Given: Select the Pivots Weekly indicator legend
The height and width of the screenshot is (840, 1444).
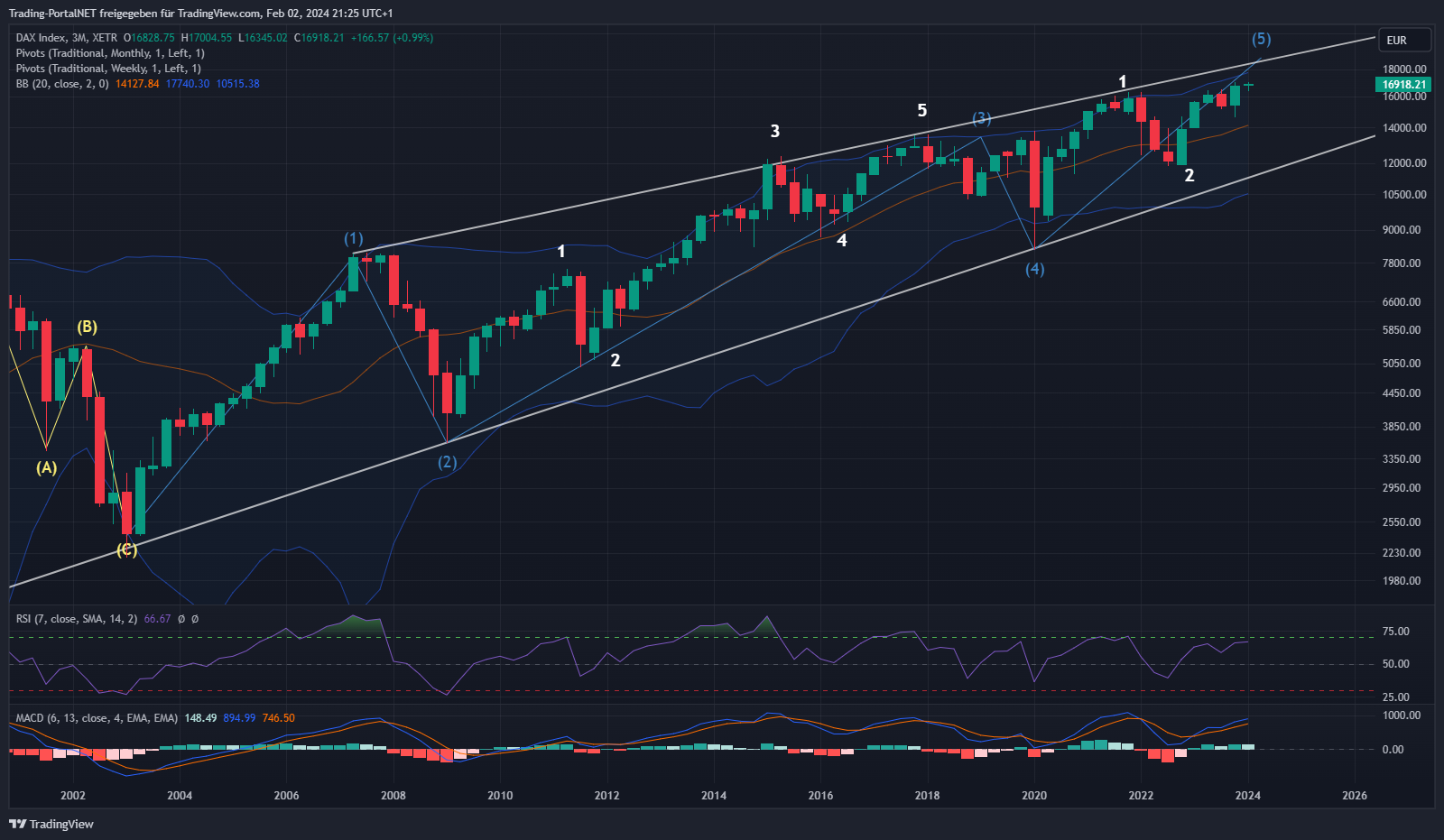Looking at the screenshot, I should coord(107,69).
